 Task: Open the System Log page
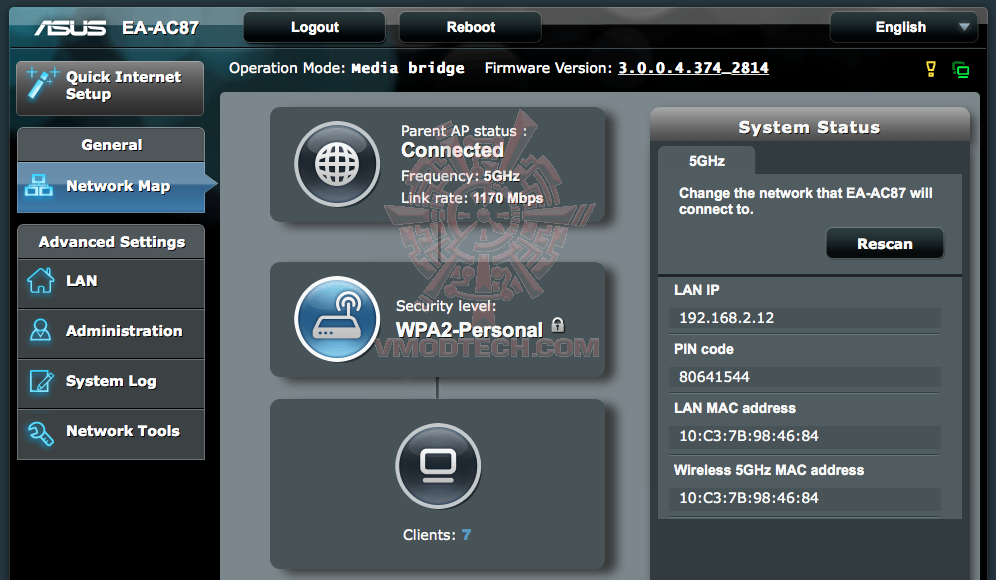(x=111, y=383)
